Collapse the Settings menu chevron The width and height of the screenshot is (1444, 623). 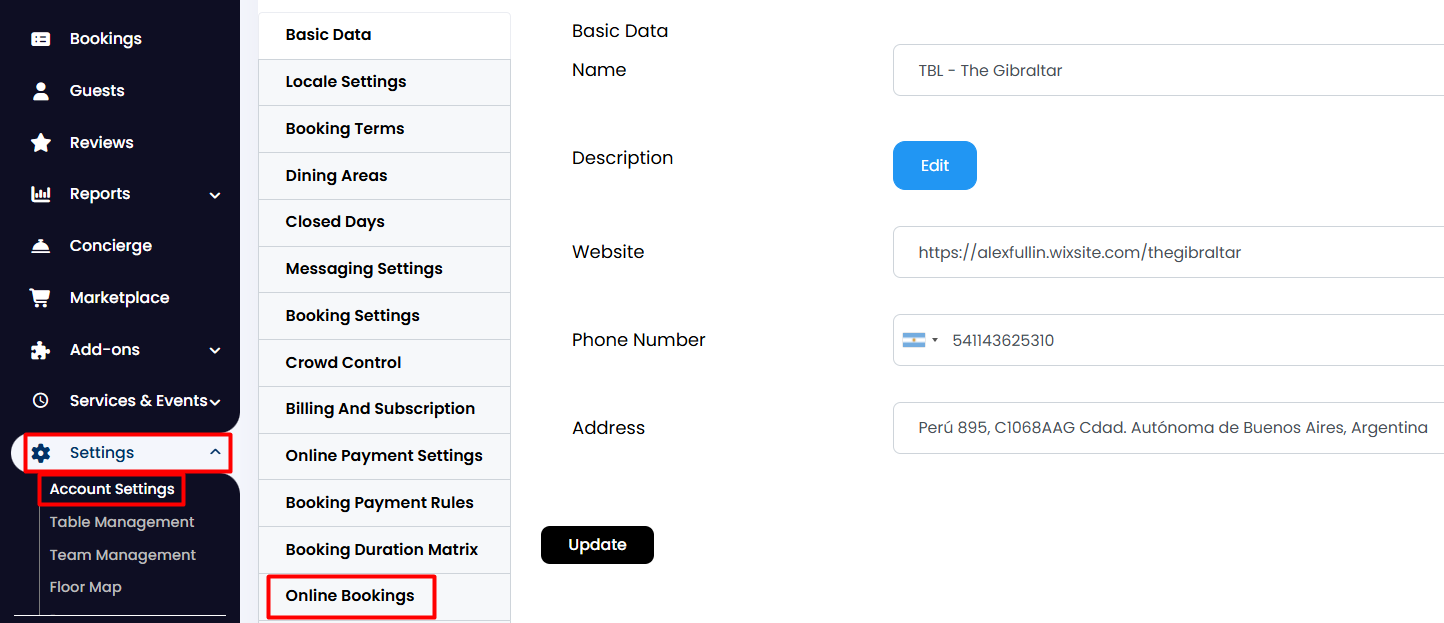tap(215, 453)
